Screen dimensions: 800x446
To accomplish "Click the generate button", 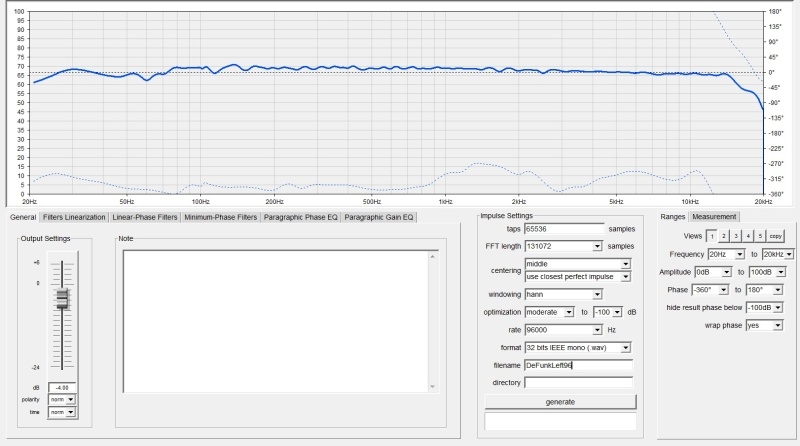I will coord(560,401).
